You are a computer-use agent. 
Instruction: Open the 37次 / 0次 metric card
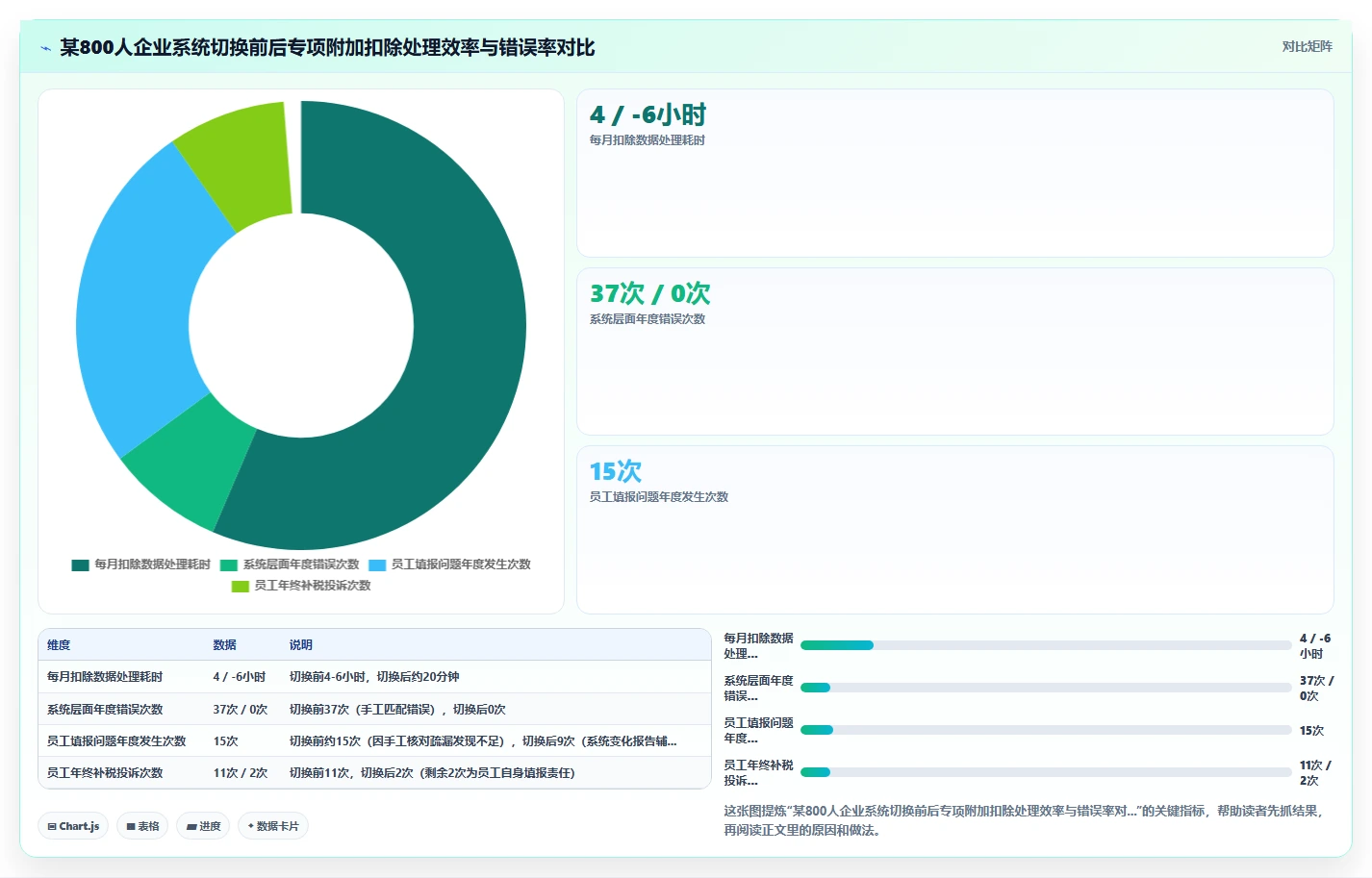(954, 351)
